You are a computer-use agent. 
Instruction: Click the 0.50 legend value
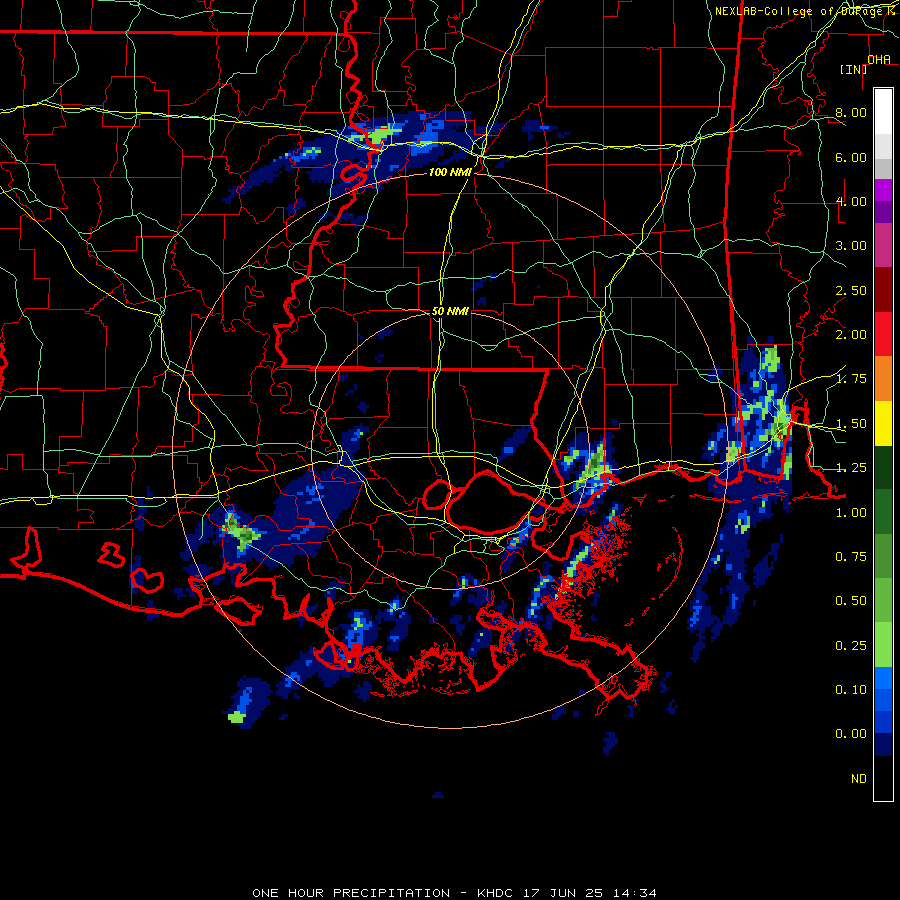click(x=851, y=601)
